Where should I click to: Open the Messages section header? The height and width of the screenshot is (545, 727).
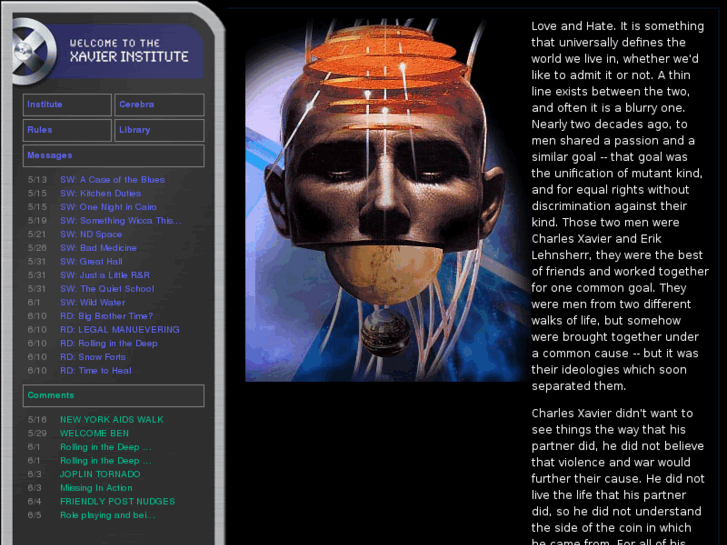click(x=113, y=156)
